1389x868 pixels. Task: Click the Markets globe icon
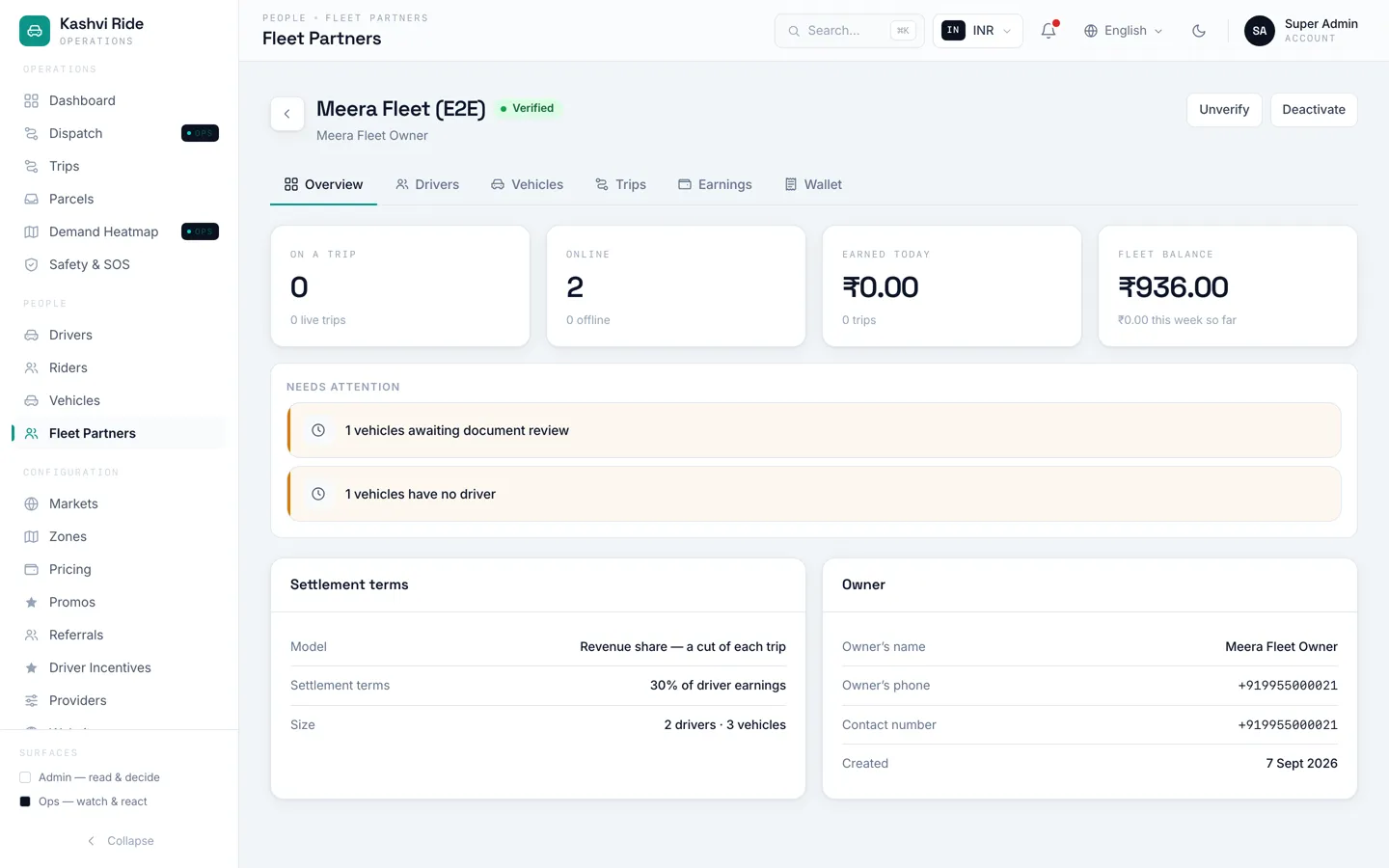click(32, 503)
